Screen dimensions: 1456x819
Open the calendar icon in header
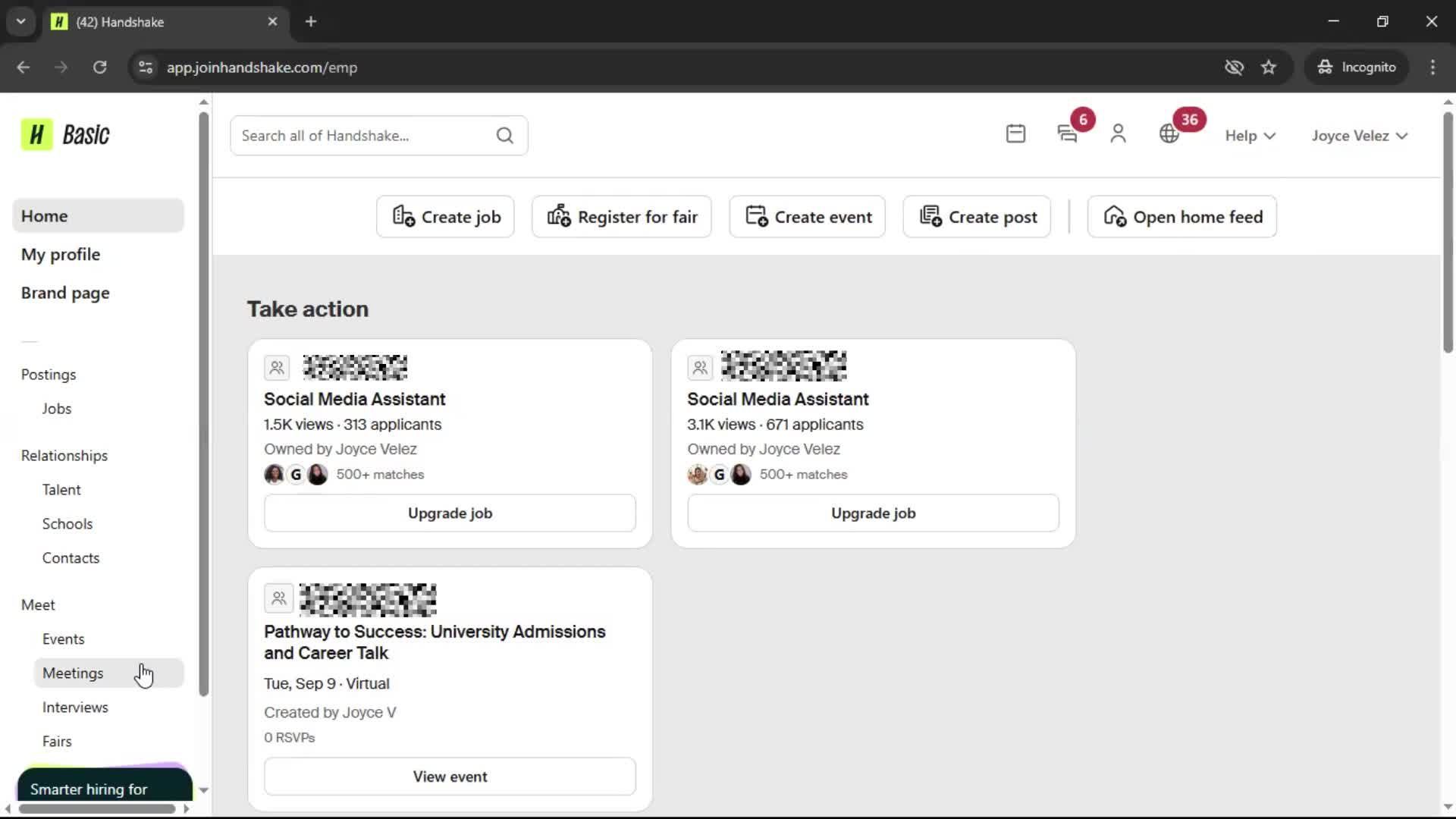1015,134
